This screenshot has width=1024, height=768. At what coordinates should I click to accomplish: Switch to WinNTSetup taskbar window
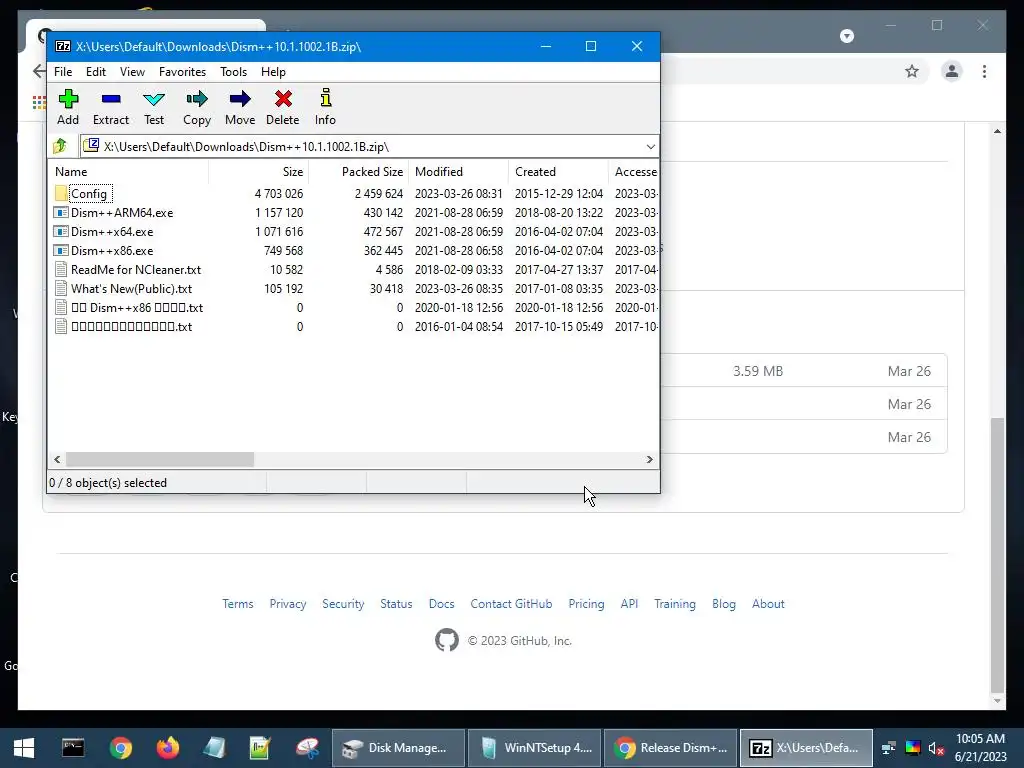(534, 748)
